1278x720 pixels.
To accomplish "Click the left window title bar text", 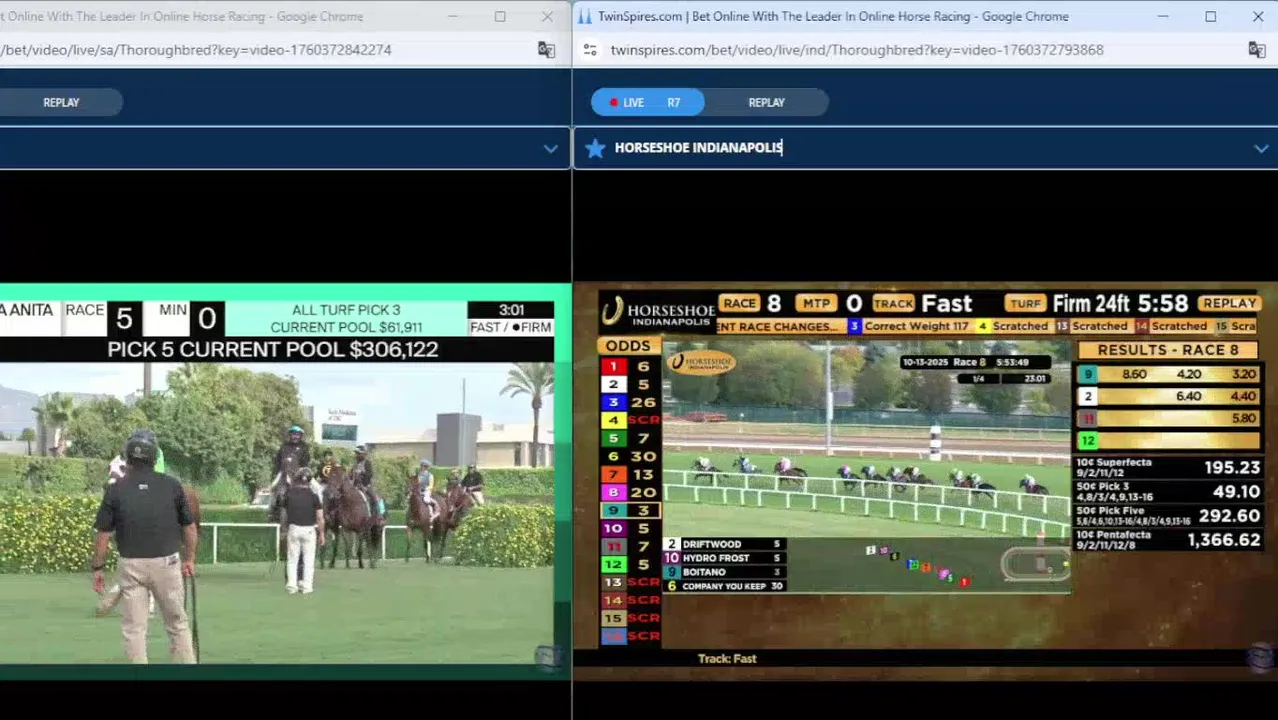I will click(182, 17).
